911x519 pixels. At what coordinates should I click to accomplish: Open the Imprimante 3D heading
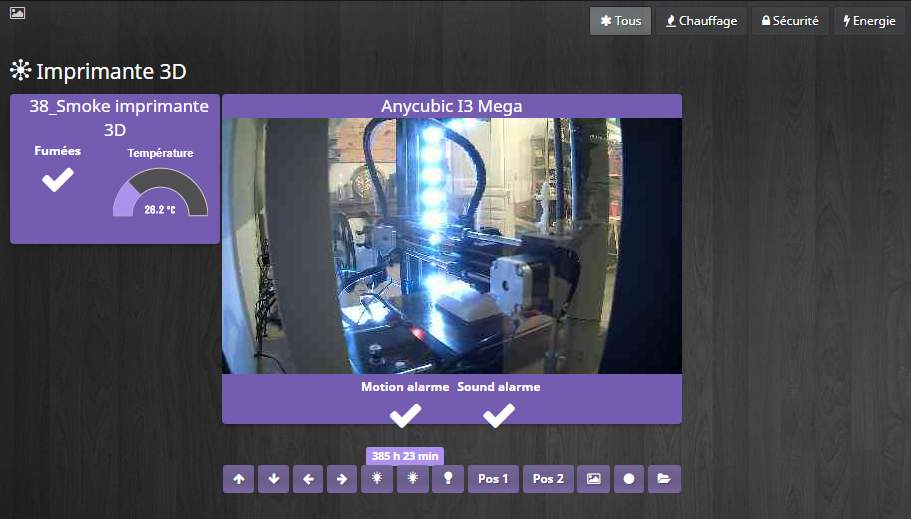coord(111,71)
